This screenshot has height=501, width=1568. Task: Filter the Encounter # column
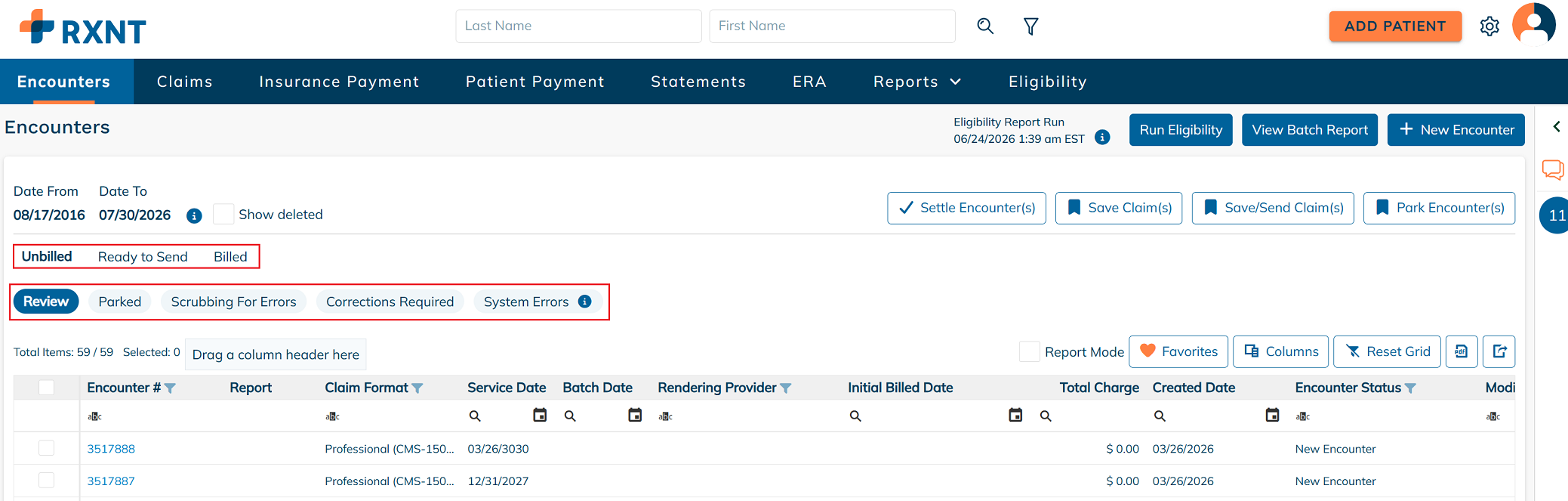point(170,388)
